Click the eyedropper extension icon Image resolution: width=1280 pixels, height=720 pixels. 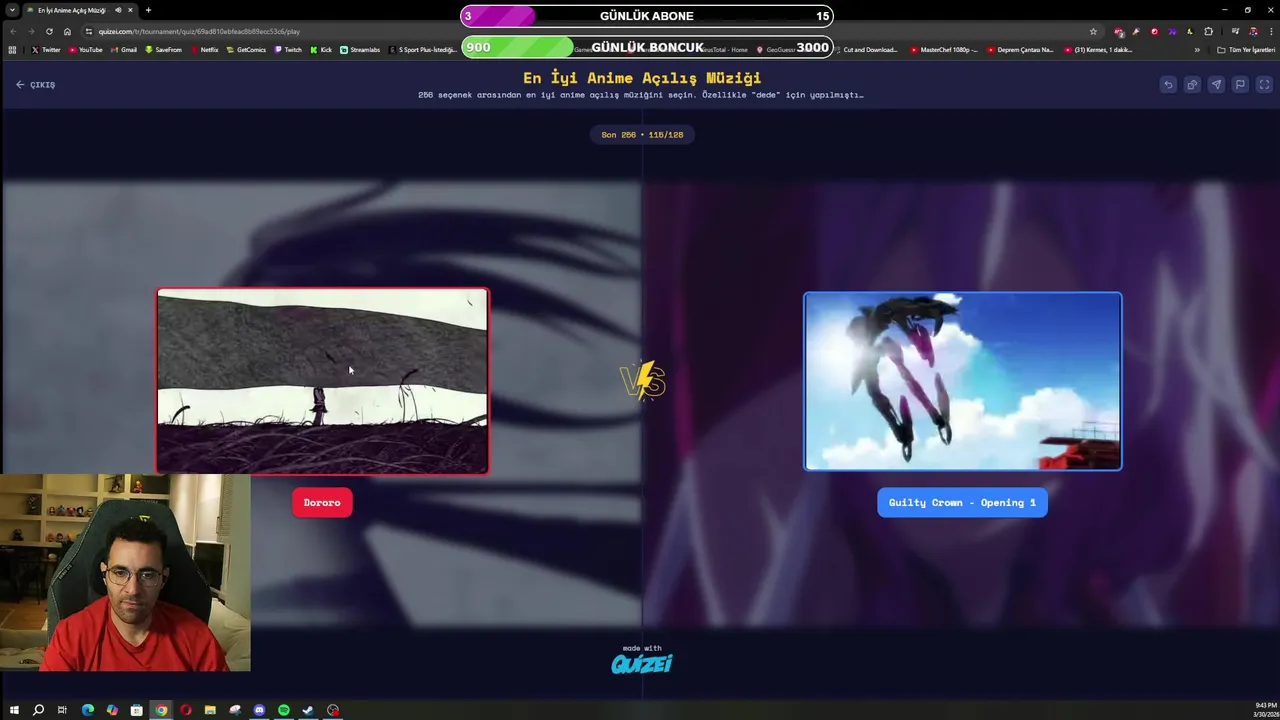(1136, 31)
